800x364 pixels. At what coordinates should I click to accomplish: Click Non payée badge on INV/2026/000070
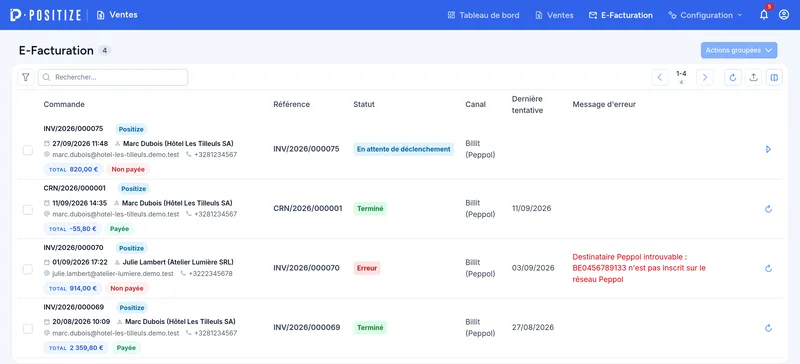(127, 288)
